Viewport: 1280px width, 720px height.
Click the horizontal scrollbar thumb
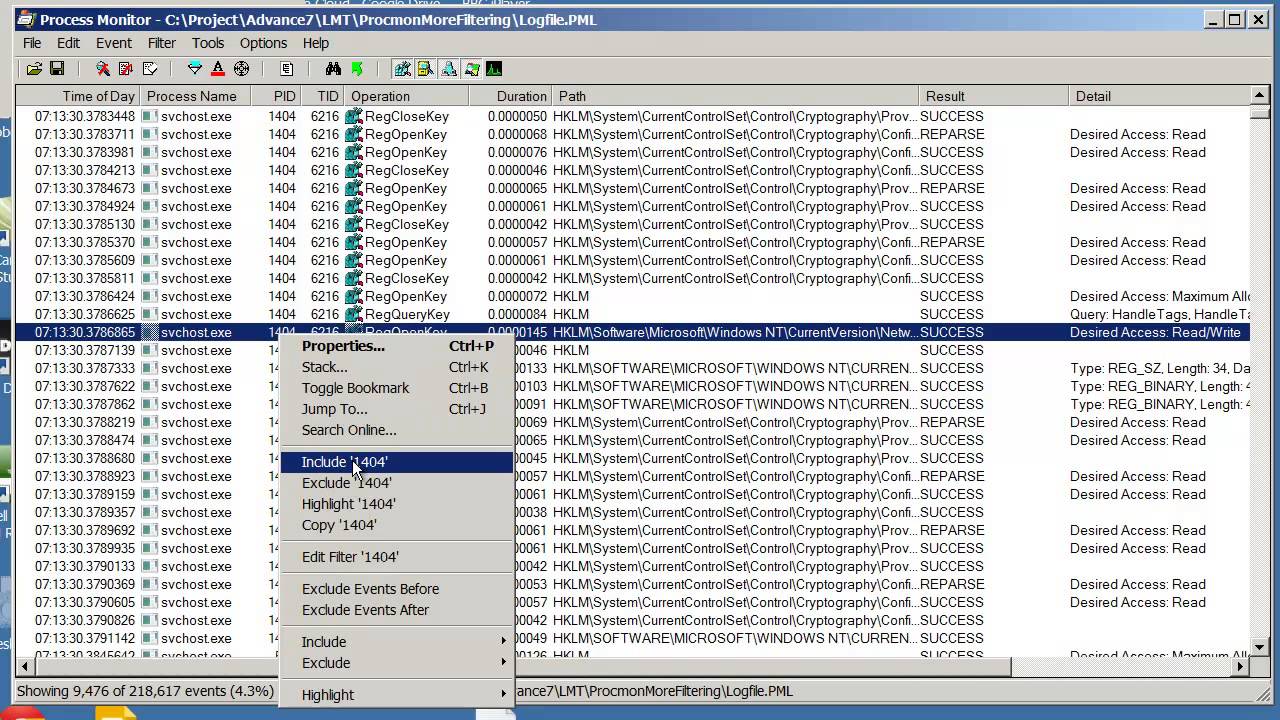point(522,666)
